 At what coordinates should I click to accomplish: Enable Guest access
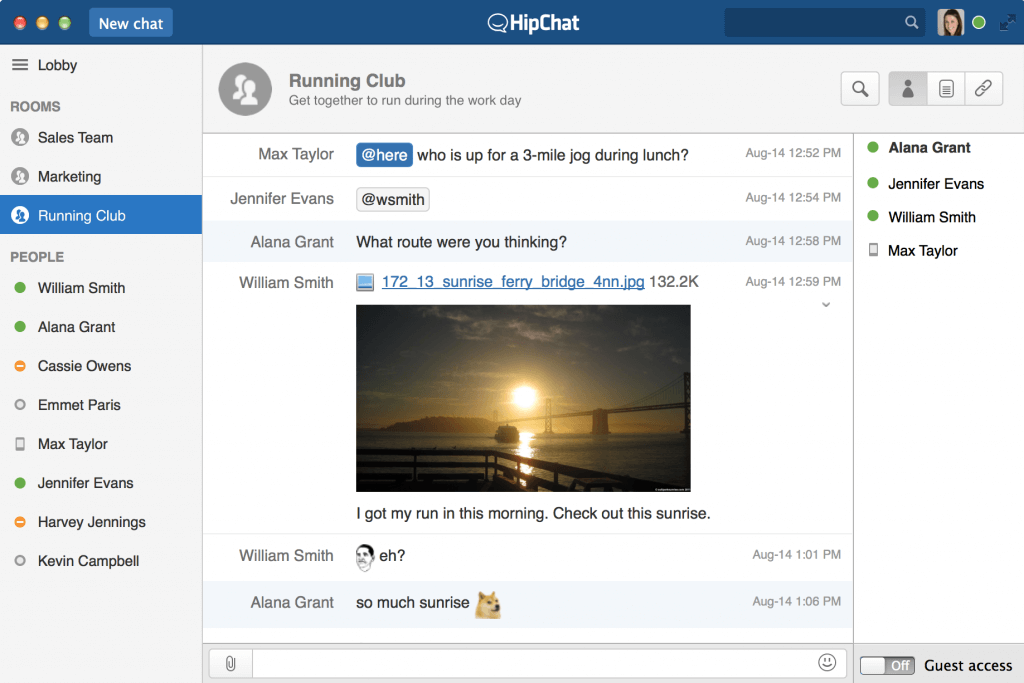tap(887, 664)
